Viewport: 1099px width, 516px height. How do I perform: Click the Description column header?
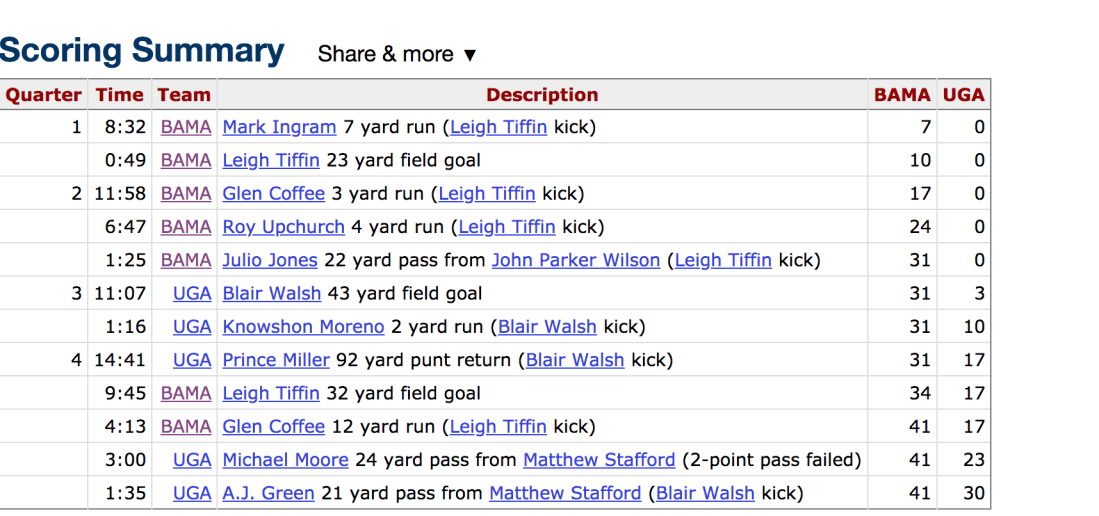[x=542, y=95]
